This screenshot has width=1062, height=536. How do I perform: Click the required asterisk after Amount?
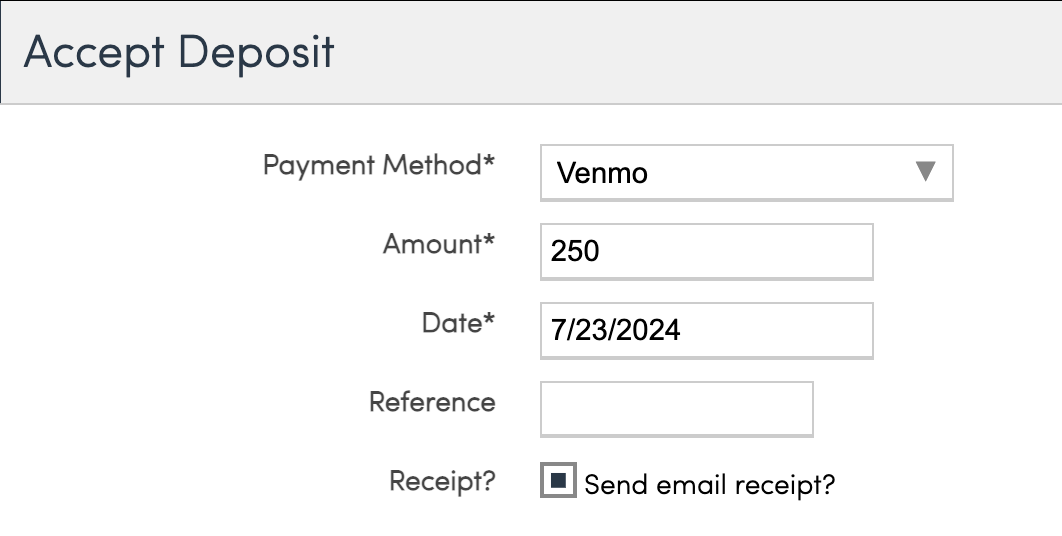tap(489, 241)
